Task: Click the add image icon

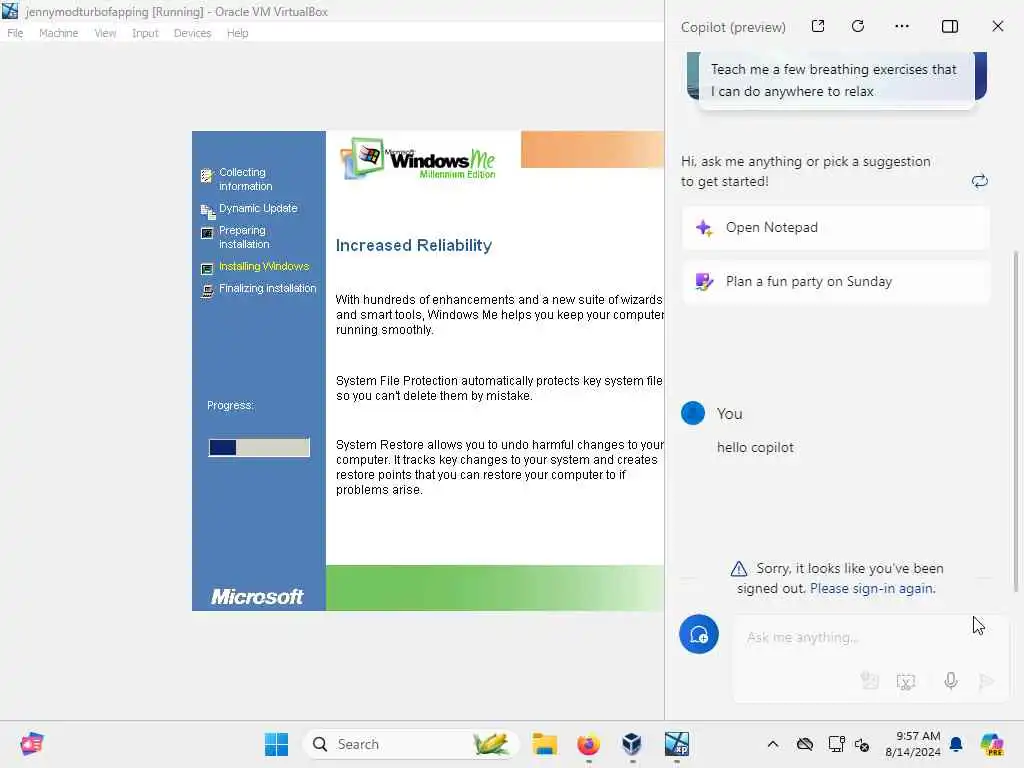Action: (869, 681)
